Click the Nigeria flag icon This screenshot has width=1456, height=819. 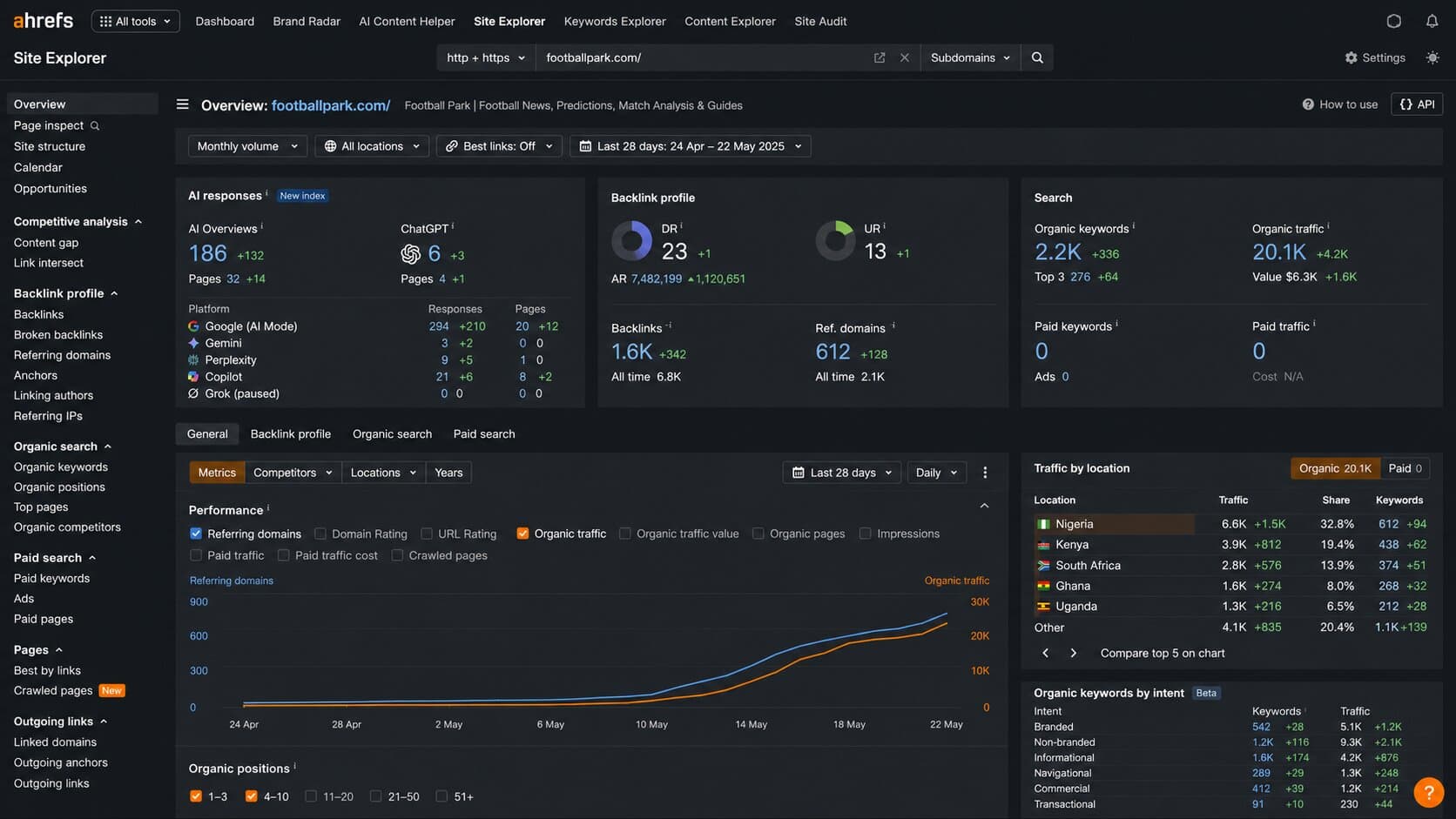pos(1043,524)
